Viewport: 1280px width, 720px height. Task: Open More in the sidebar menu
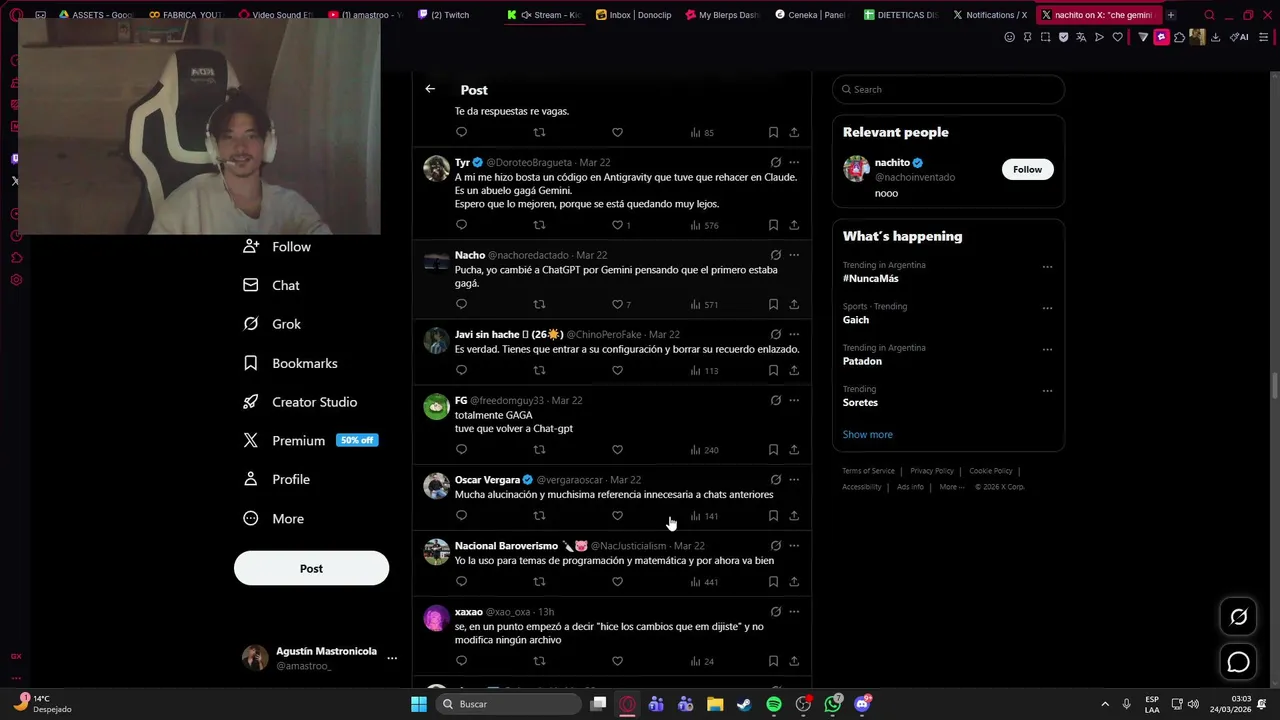coord(274,519)
